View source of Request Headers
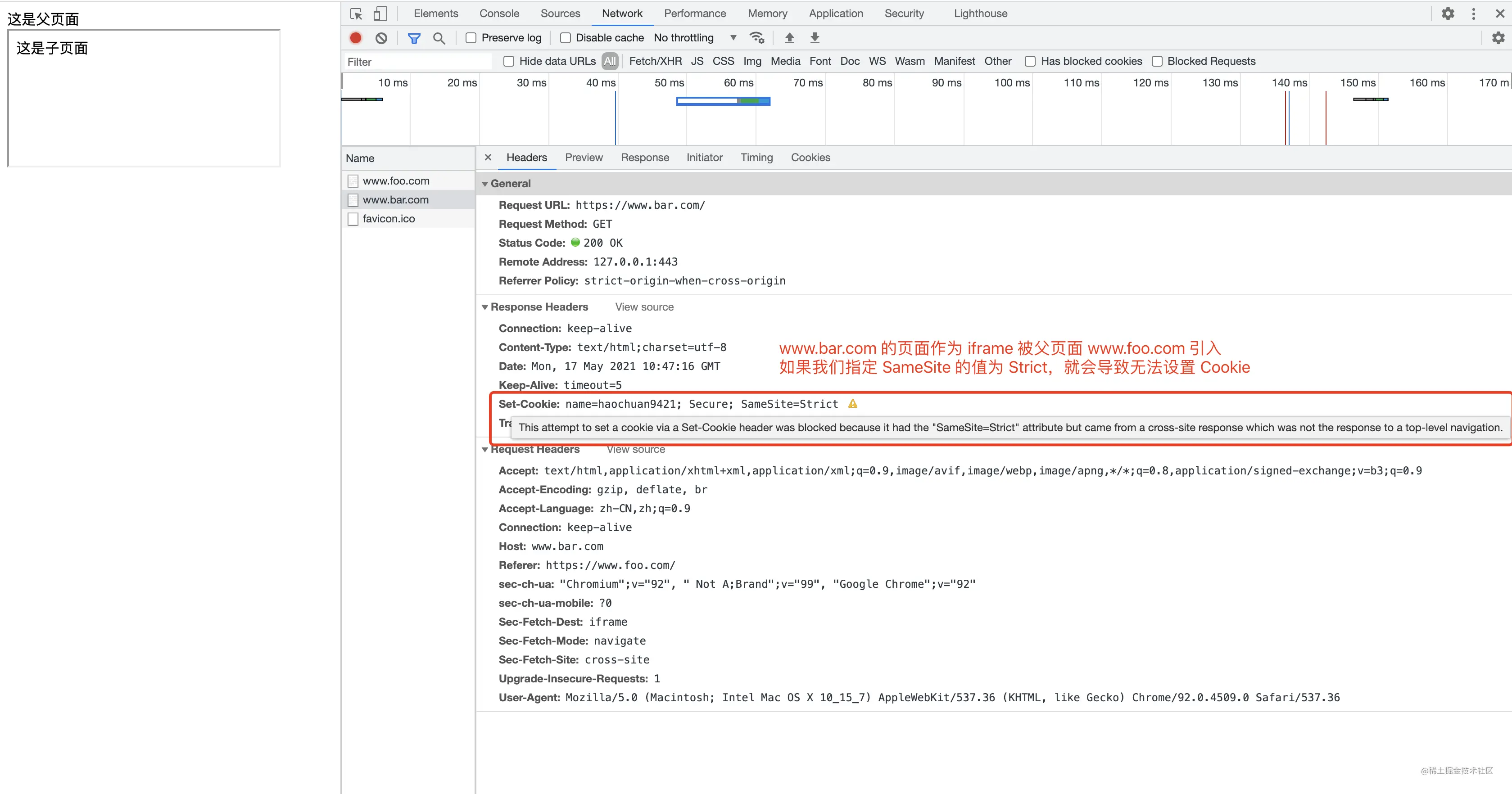This screenshot has height=794, width=1512. tap(636, 450)
